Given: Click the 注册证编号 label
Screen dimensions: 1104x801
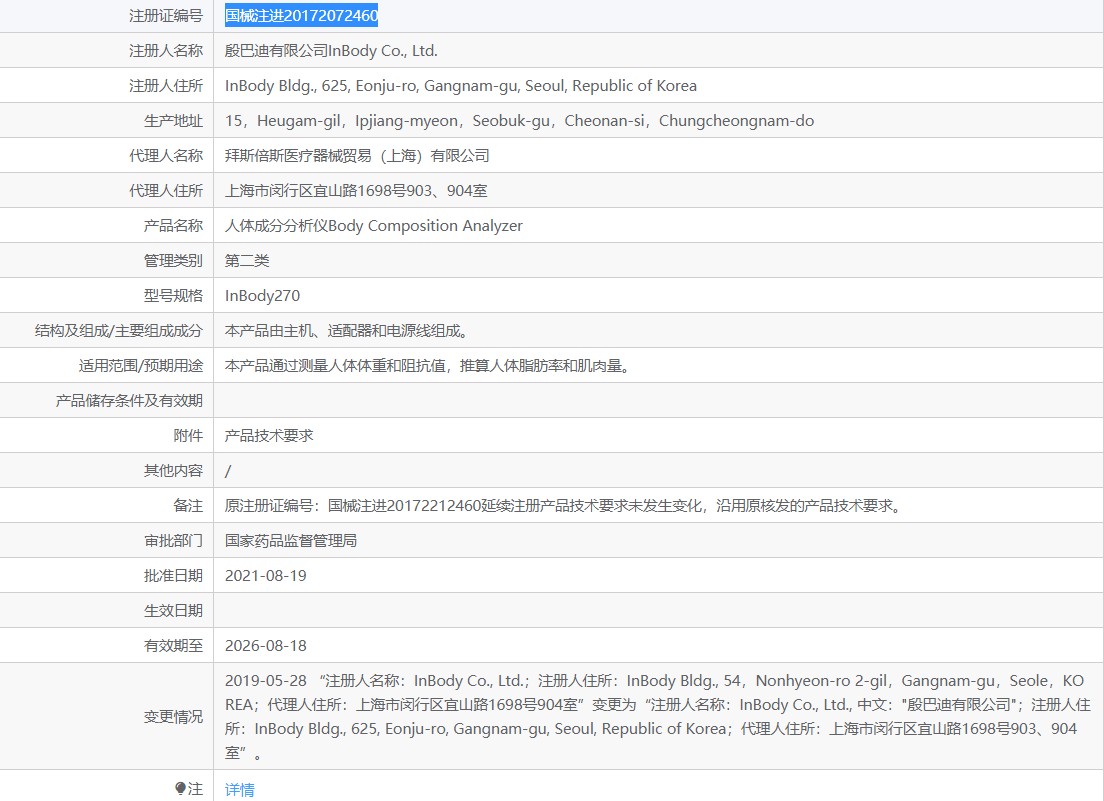Looking at the screenshot, I should click(x=165, y=15).
